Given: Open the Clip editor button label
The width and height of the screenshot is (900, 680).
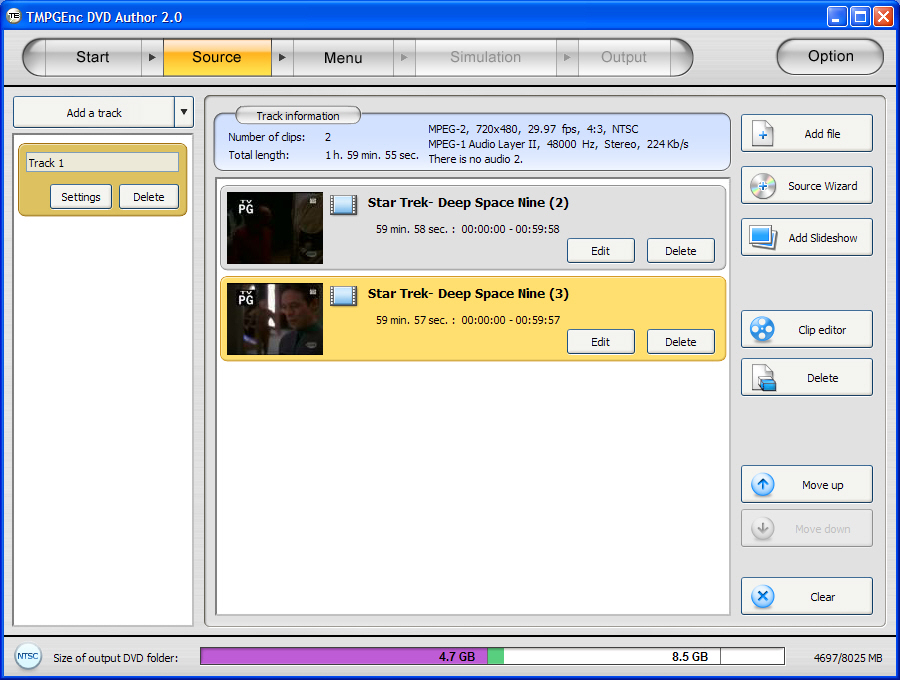Looking at the screenshot, I should [822, 330].
